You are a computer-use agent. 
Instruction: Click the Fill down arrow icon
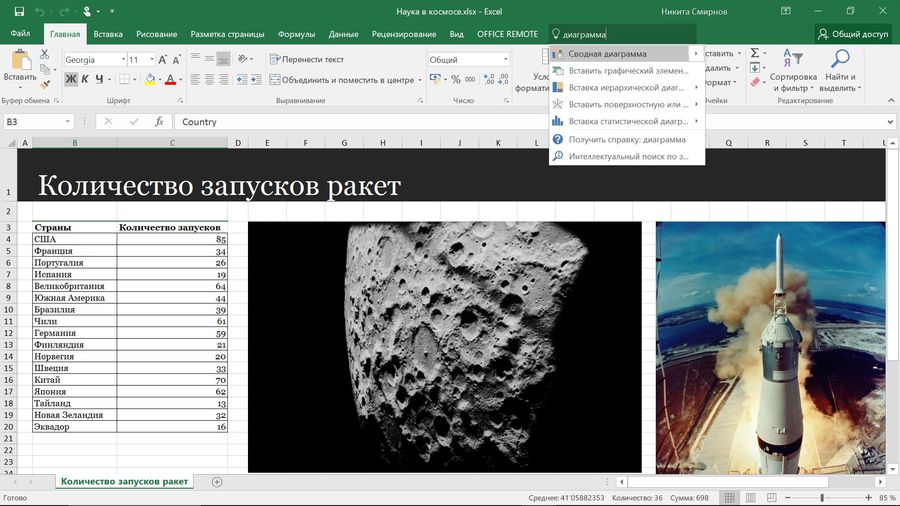point(755,68)
